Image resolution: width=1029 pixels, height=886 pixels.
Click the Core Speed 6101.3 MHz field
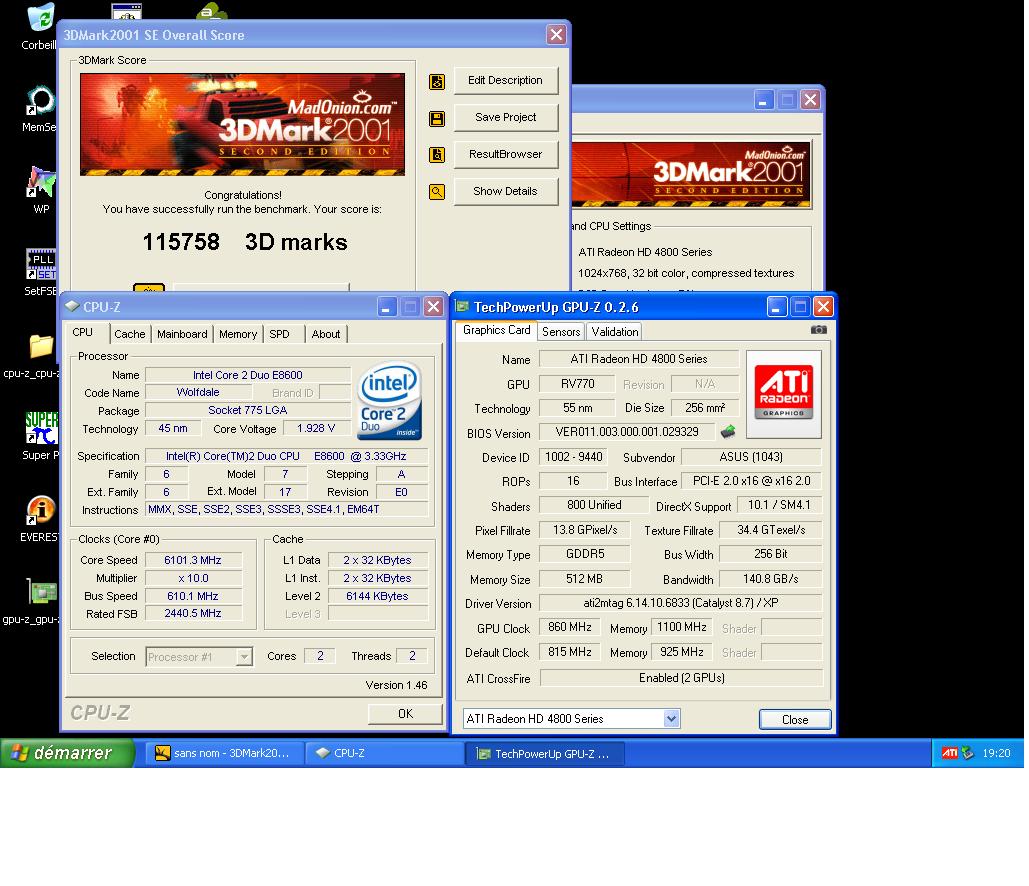pos(193,560)
